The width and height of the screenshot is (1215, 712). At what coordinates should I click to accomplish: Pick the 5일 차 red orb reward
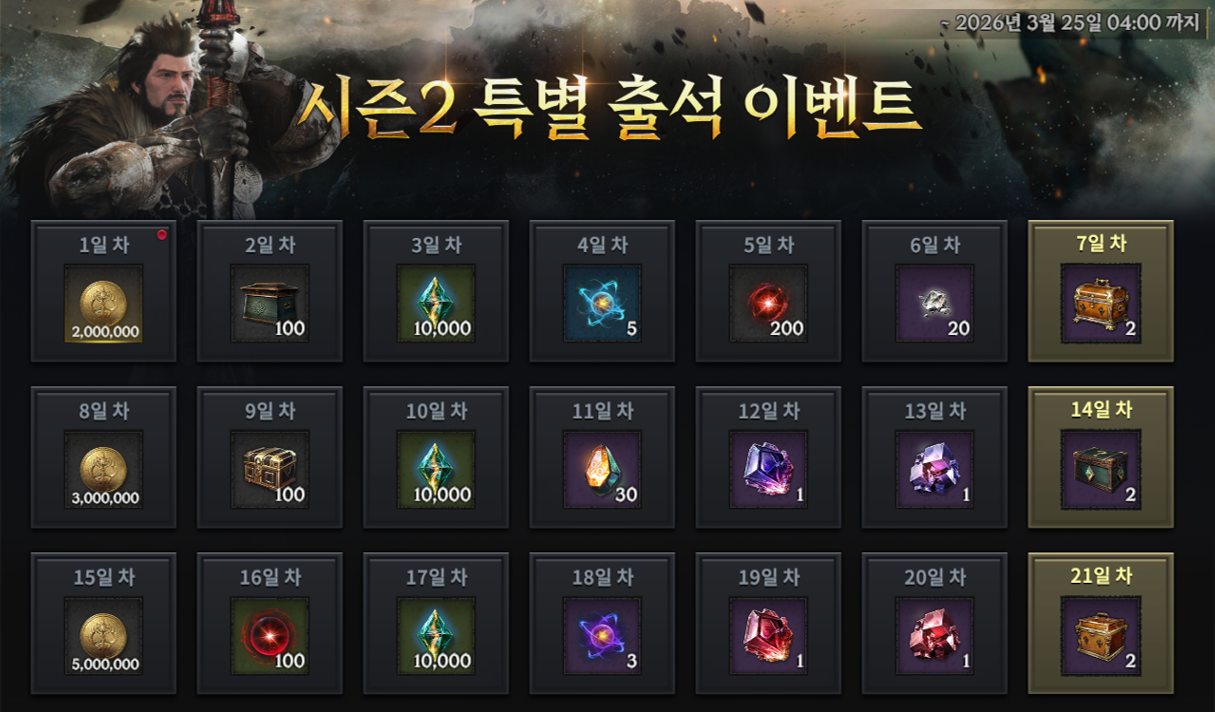coord(768,304)
